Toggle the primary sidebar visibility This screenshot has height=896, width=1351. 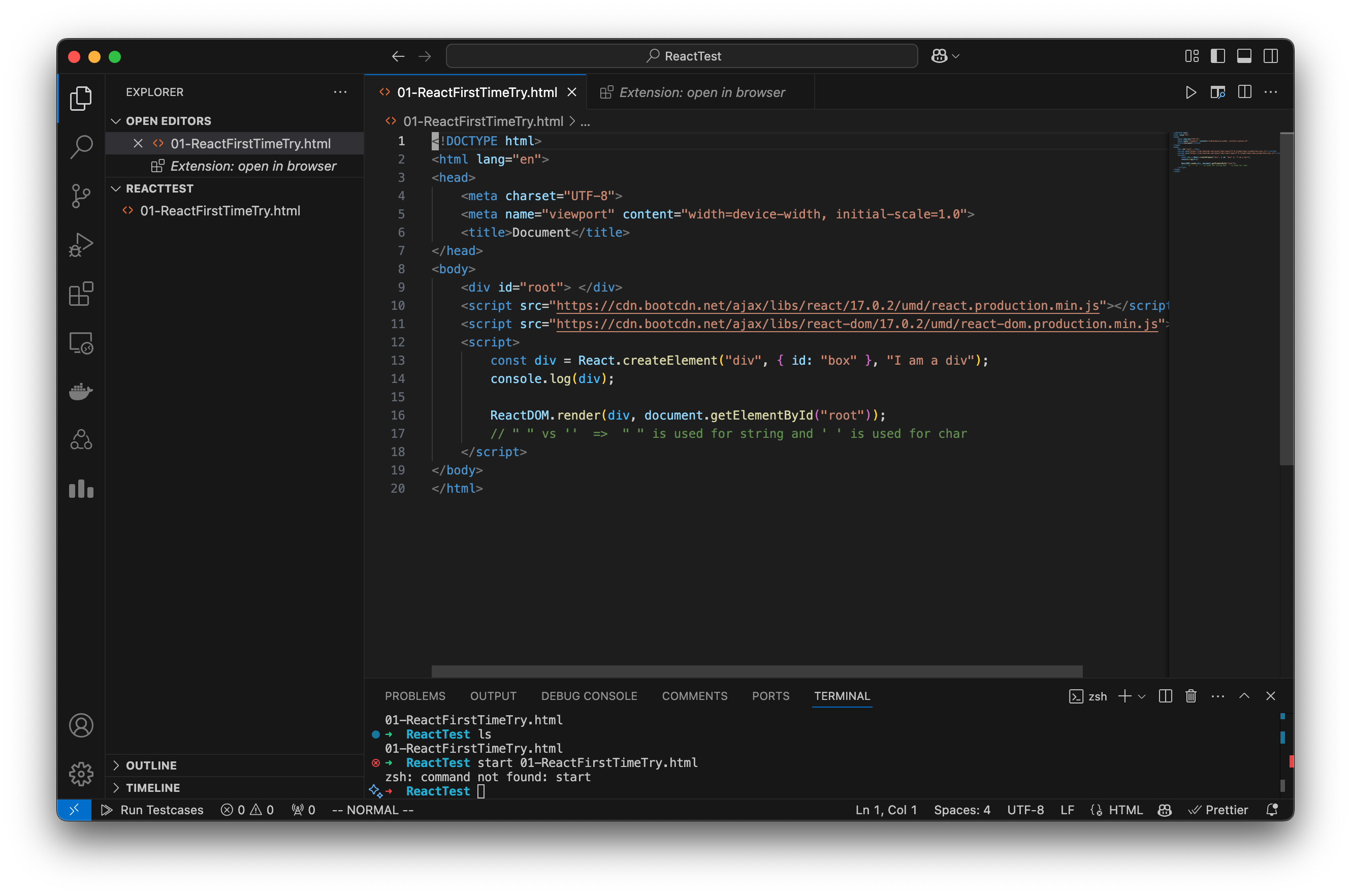coord(1218,55)
